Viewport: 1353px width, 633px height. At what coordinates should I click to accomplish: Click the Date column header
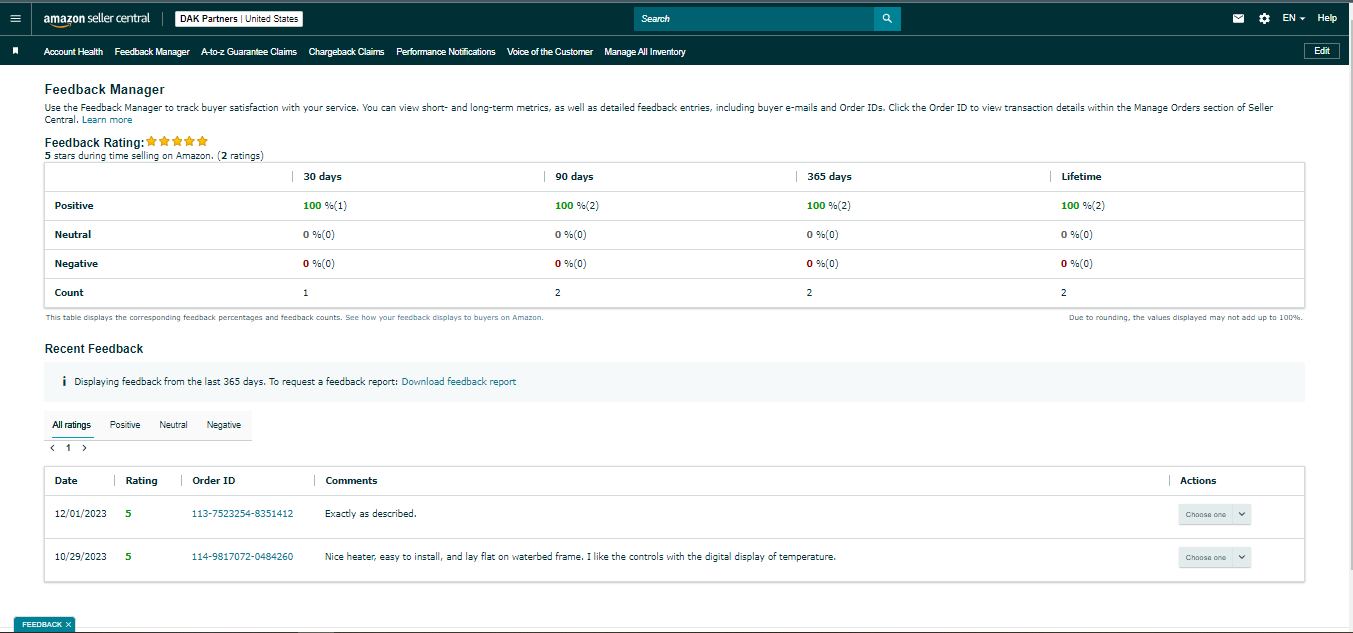66,481
